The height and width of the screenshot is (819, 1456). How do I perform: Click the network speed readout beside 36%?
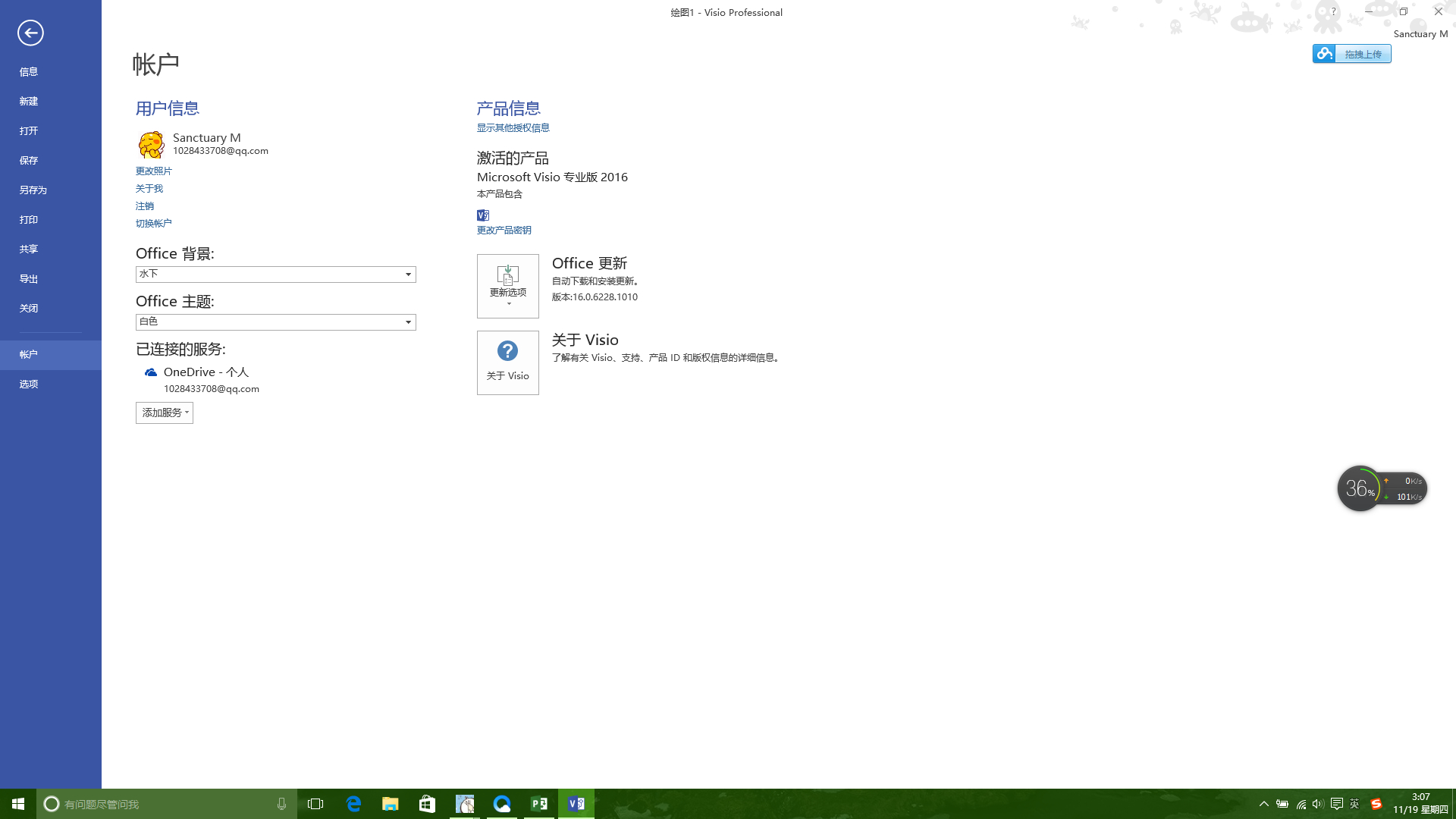click(x=1404, y=489)
